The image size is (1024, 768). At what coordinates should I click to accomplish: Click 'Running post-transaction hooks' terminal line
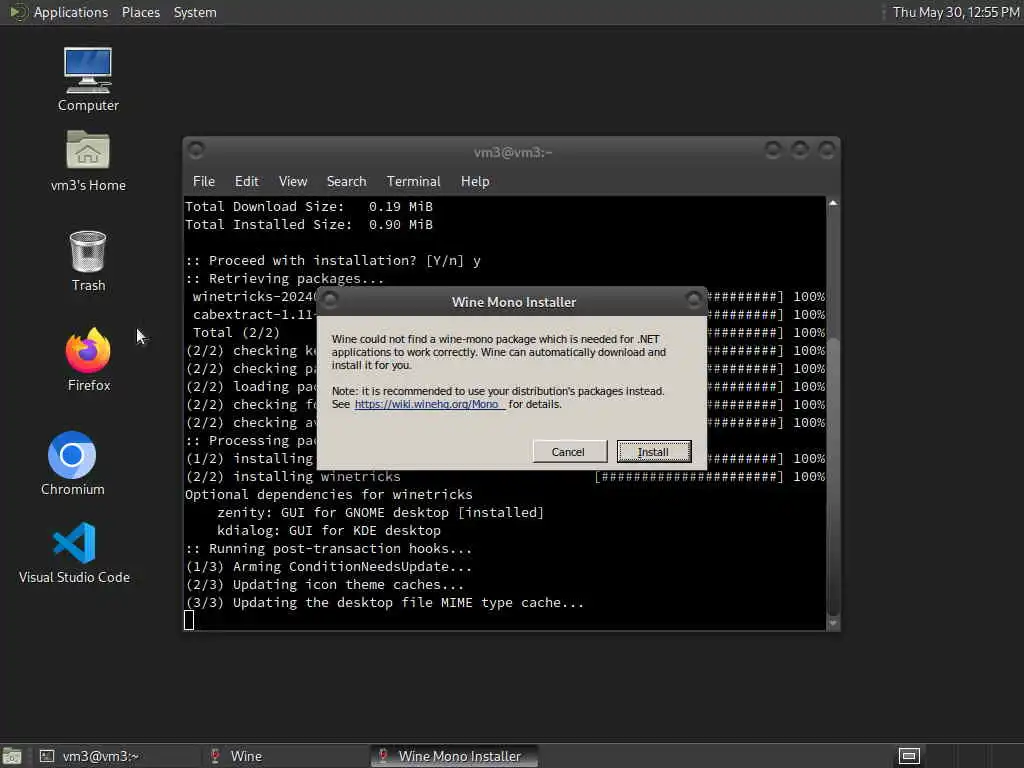click(328, 549)
